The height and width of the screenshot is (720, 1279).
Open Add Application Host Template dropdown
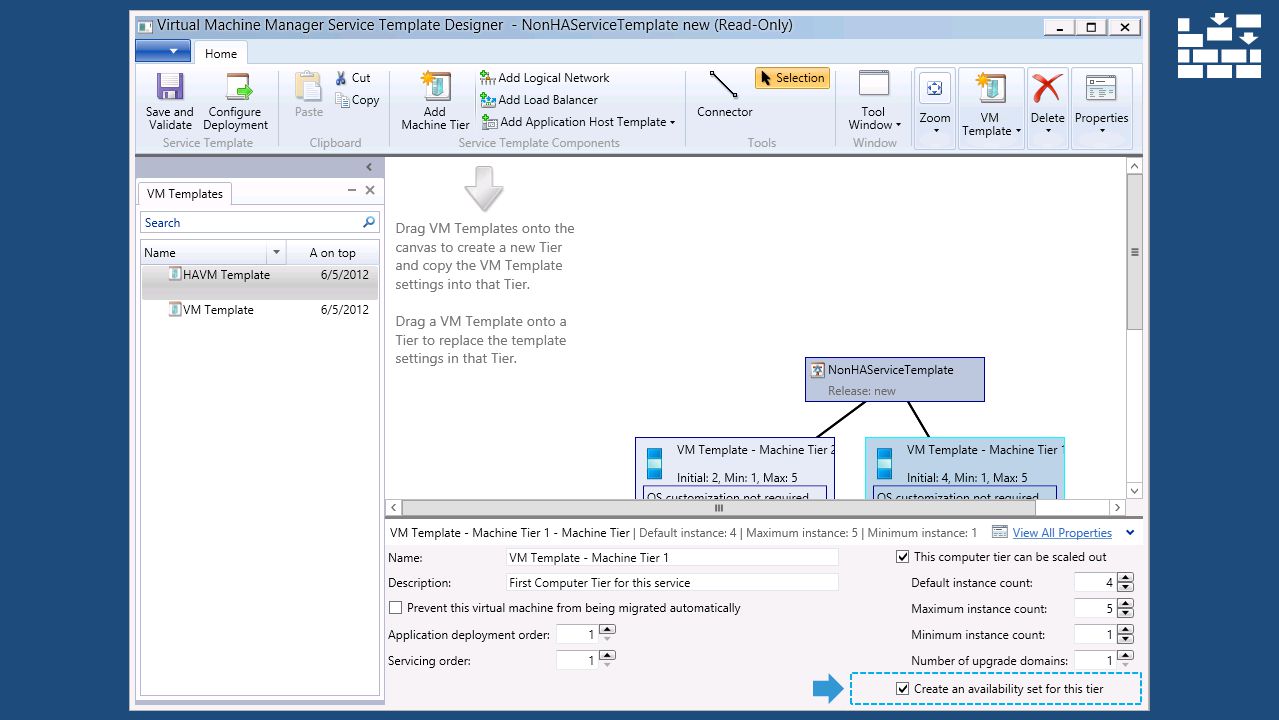click(578, 122)
